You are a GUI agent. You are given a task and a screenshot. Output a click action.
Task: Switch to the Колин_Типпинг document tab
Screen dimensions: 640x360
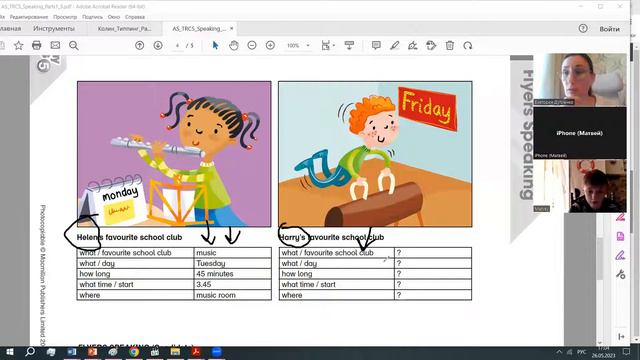tap(124, 29)
